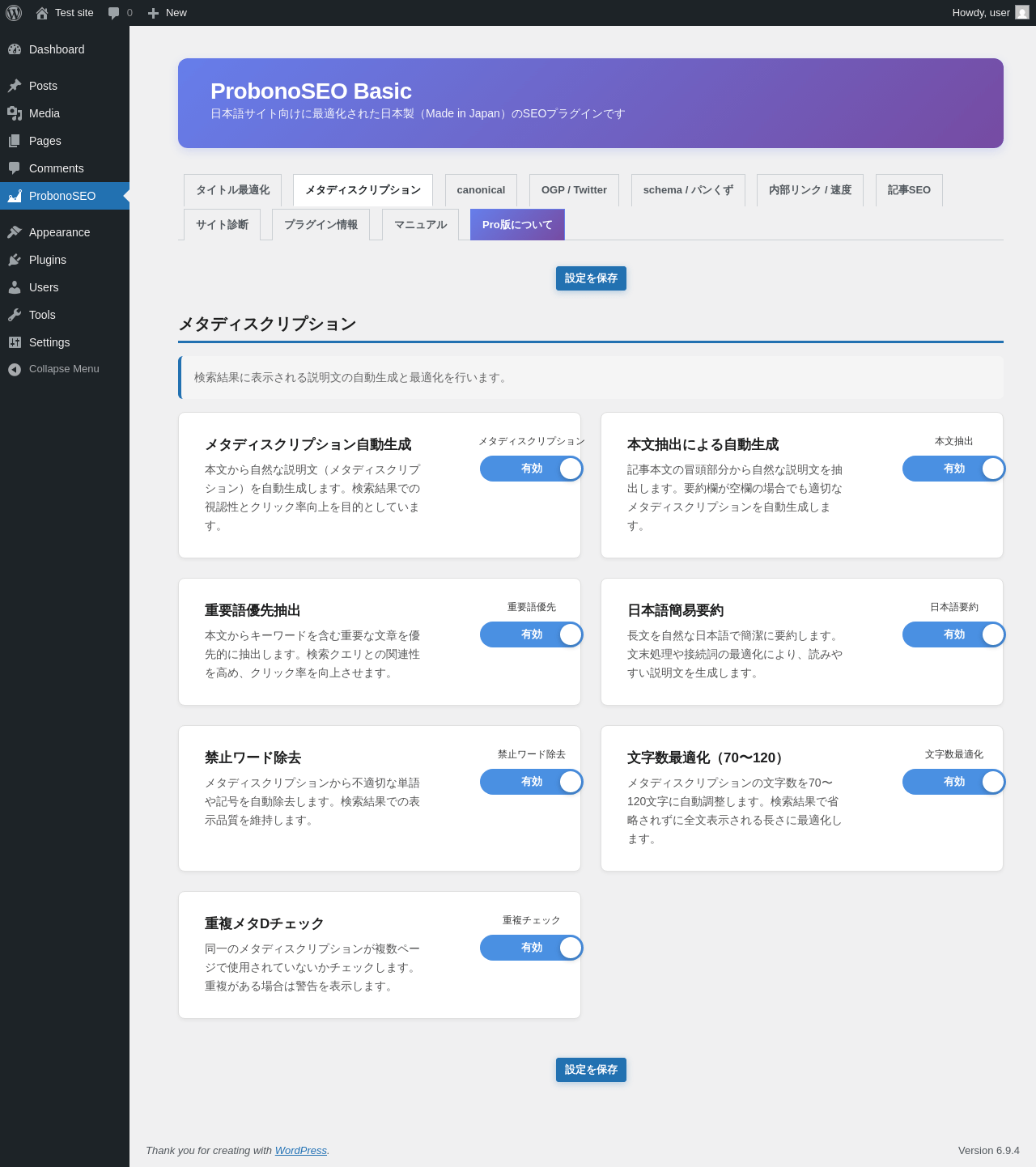Screen dimensions: 1036x1167
Task: Open the WordPress footer link
Action: coord(300,1151)
